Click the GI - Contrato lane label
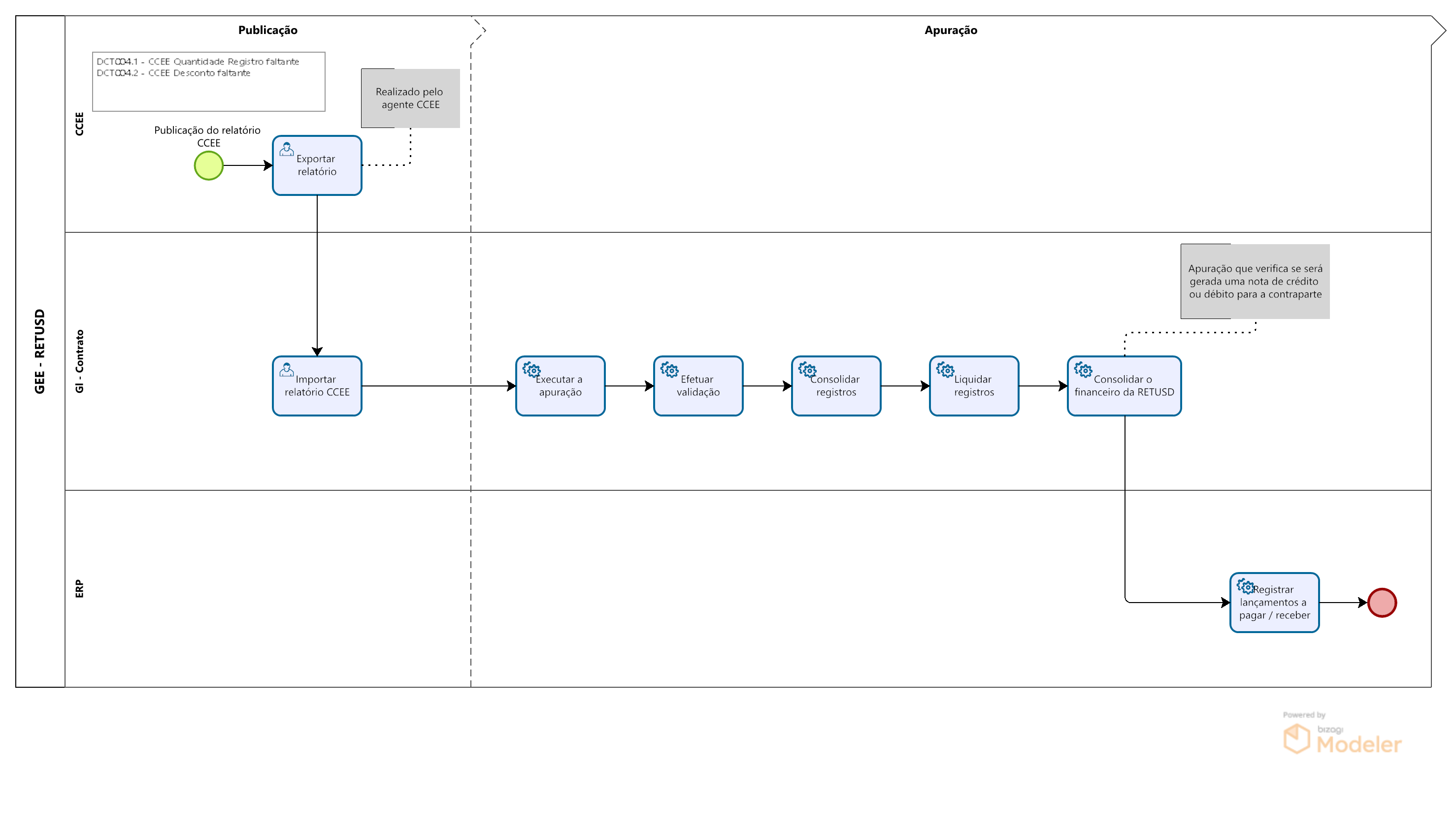 (79, 361)
